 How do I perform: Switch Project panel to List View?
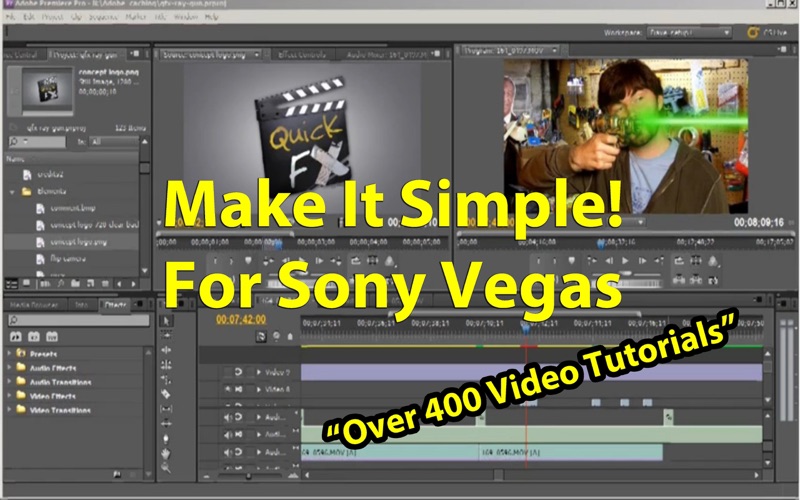point(11,283)
